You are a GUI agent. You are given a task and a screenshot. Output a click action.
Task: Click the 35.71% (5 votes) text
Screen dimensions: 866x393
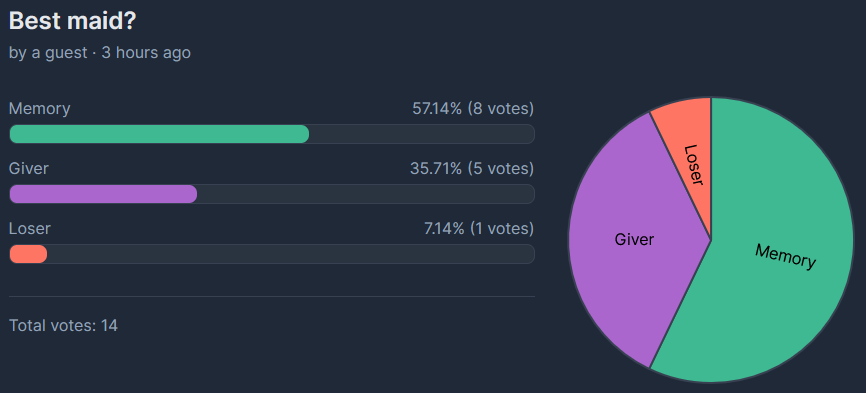tap(472, 168)
